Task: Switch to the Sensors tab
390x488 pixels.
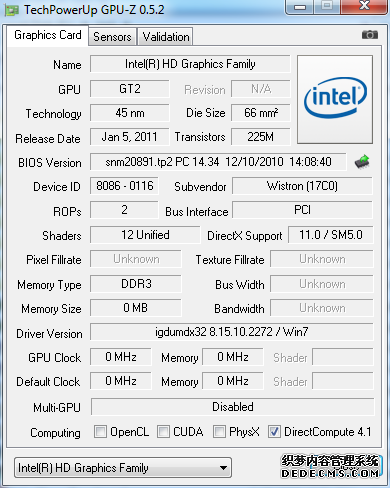Action: (x=112, y=37)
